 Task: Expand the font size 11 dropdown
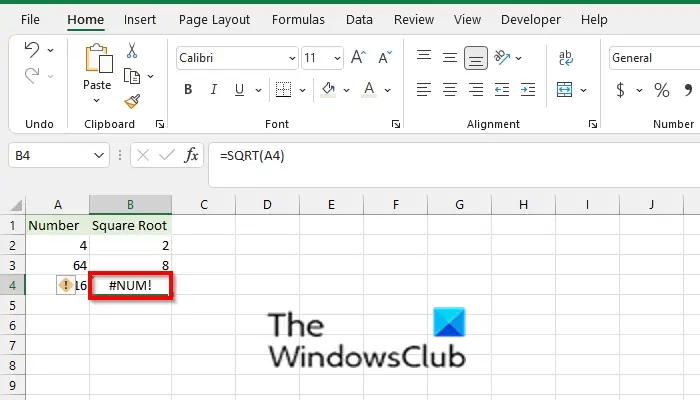coord(337,58)
